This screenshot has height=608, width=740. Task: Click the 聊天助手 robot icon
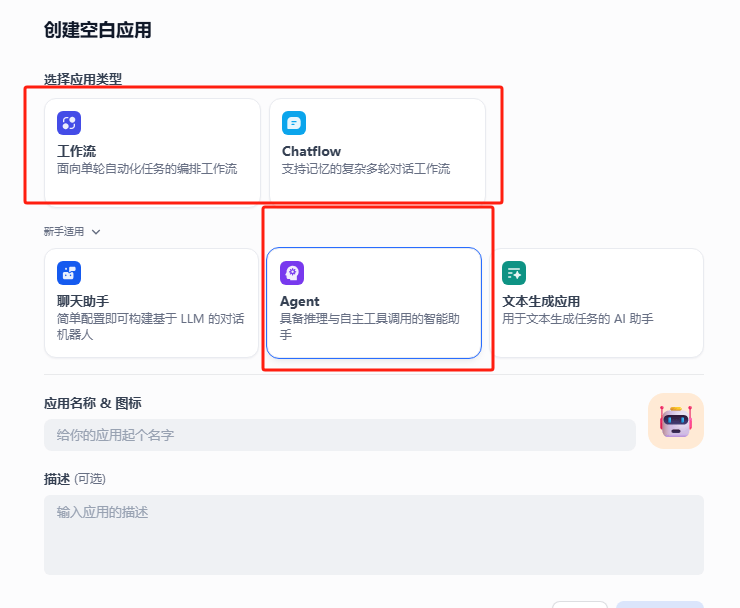click(69, 273)
